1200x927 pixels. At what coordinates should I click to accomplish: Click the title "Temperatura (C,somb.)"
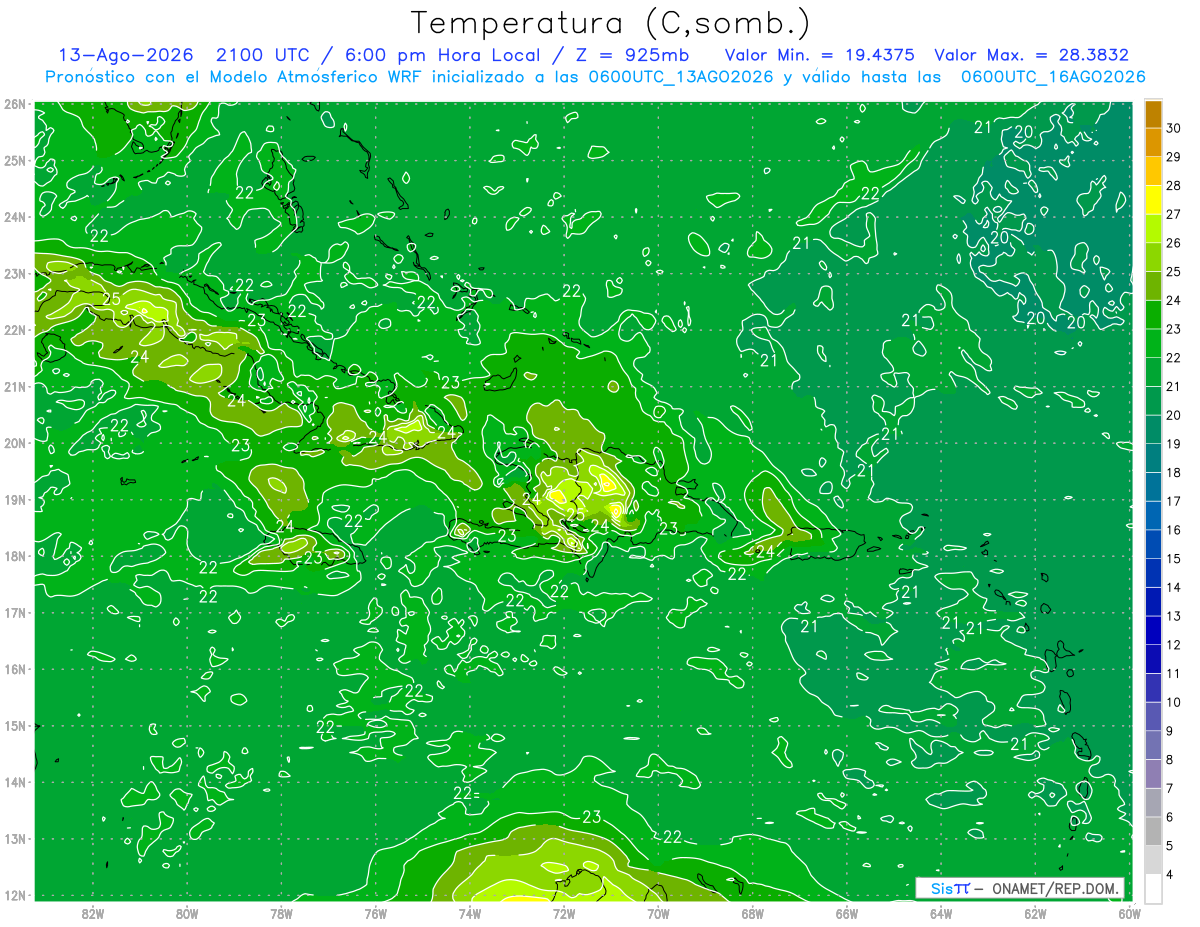[x=611, y=24]
